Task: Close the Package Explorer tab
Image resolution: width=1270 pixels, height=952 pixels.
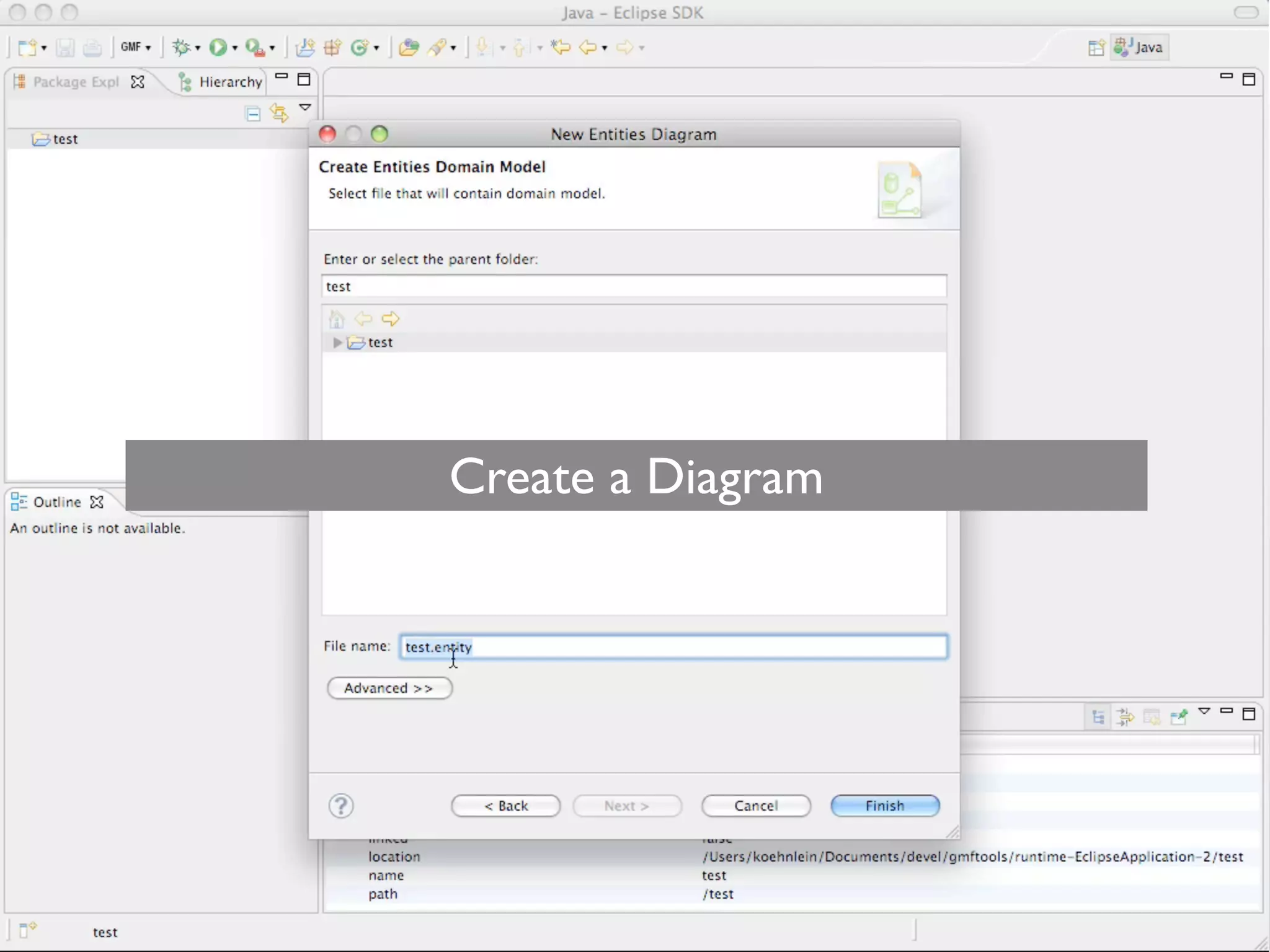Action: click(x=138, y=82)
